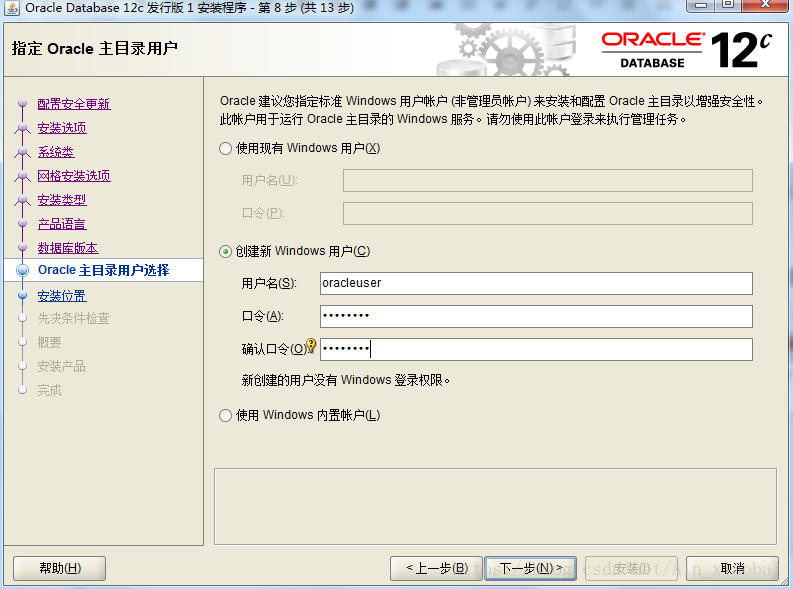Click the 新创建的用户没有 Windows 登录权限 note
The height and width of the screenshot is (589, 793).
click(x=345, y=380)
